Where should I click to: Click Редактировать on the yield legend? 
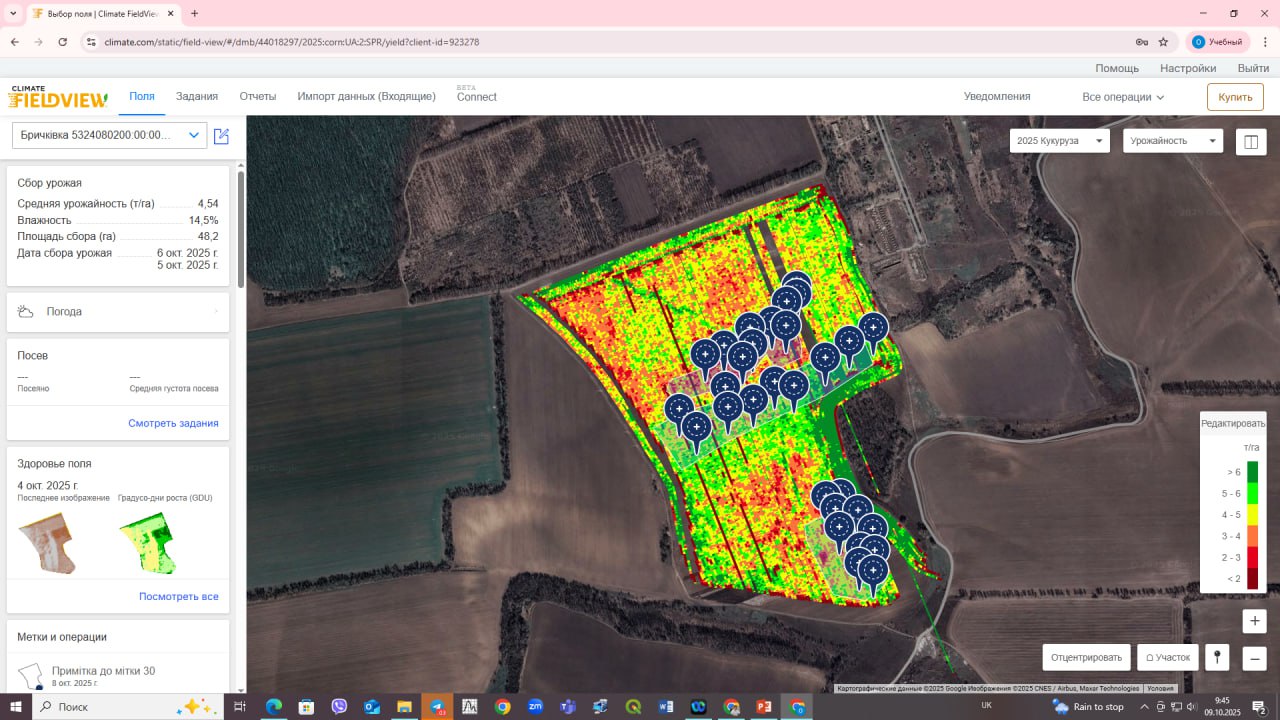pos(1233,423)
